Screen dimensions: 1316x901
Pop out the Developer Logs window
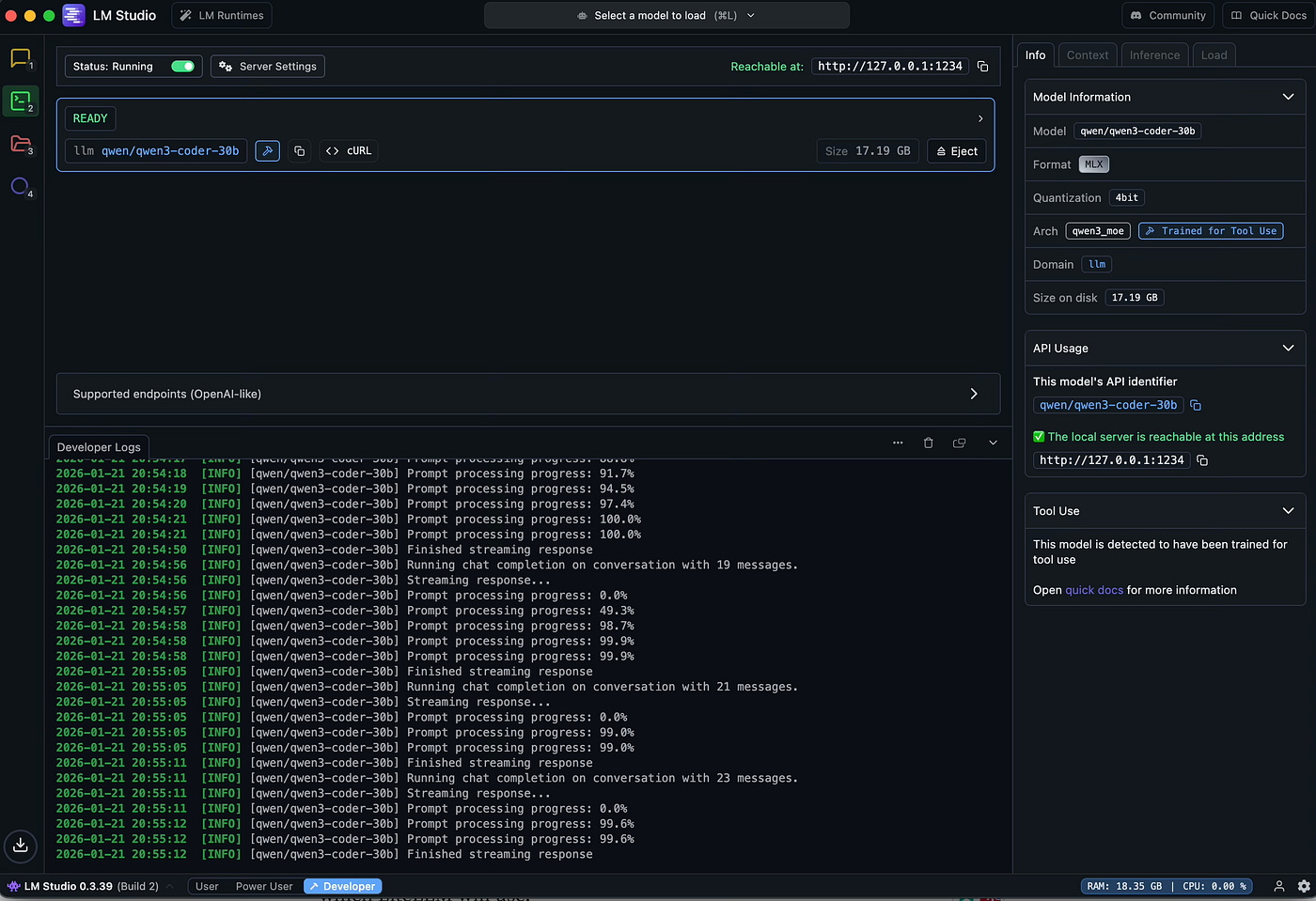[x=960, y=443]
